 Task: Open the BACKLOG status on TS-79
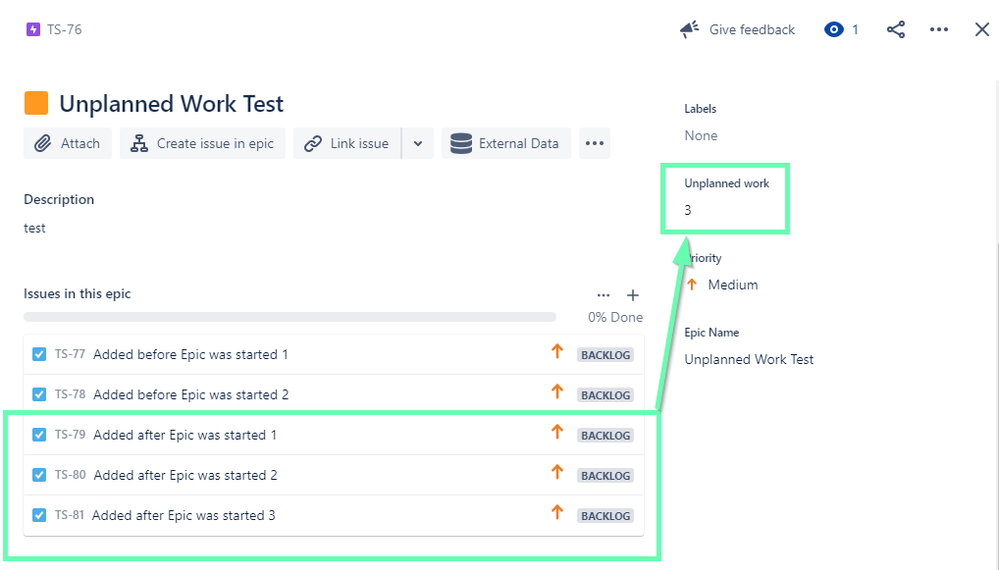(x=605, y=435)
